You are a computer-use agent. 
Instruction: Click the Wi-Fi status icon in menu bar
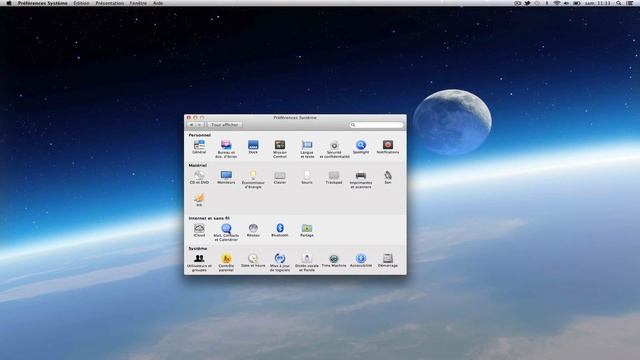[x=557, y=3]
